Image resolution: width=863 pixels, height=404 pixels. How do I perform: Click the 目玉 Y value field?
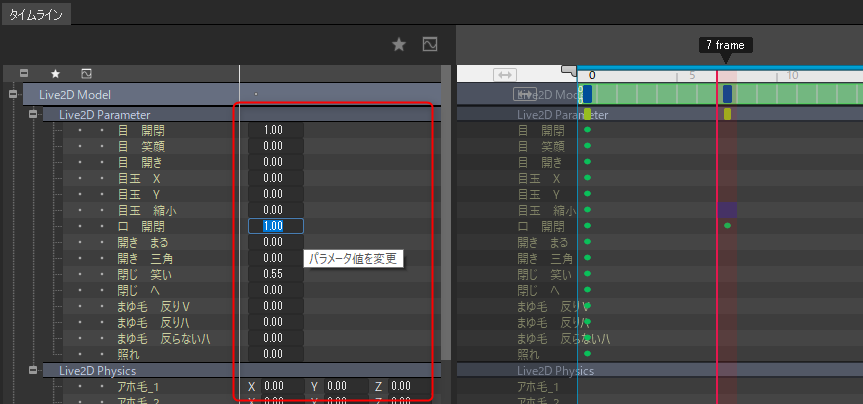pyautogui.click(x=276, y=194)
